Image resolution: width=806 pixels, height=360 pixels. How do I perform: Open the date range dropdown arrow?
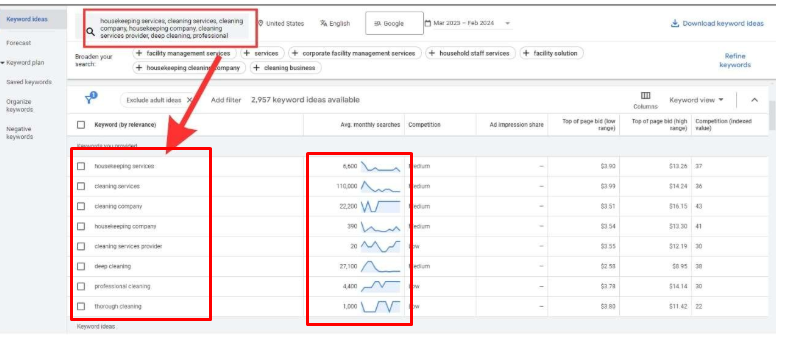pyautogui.click(x=507, y=24)
